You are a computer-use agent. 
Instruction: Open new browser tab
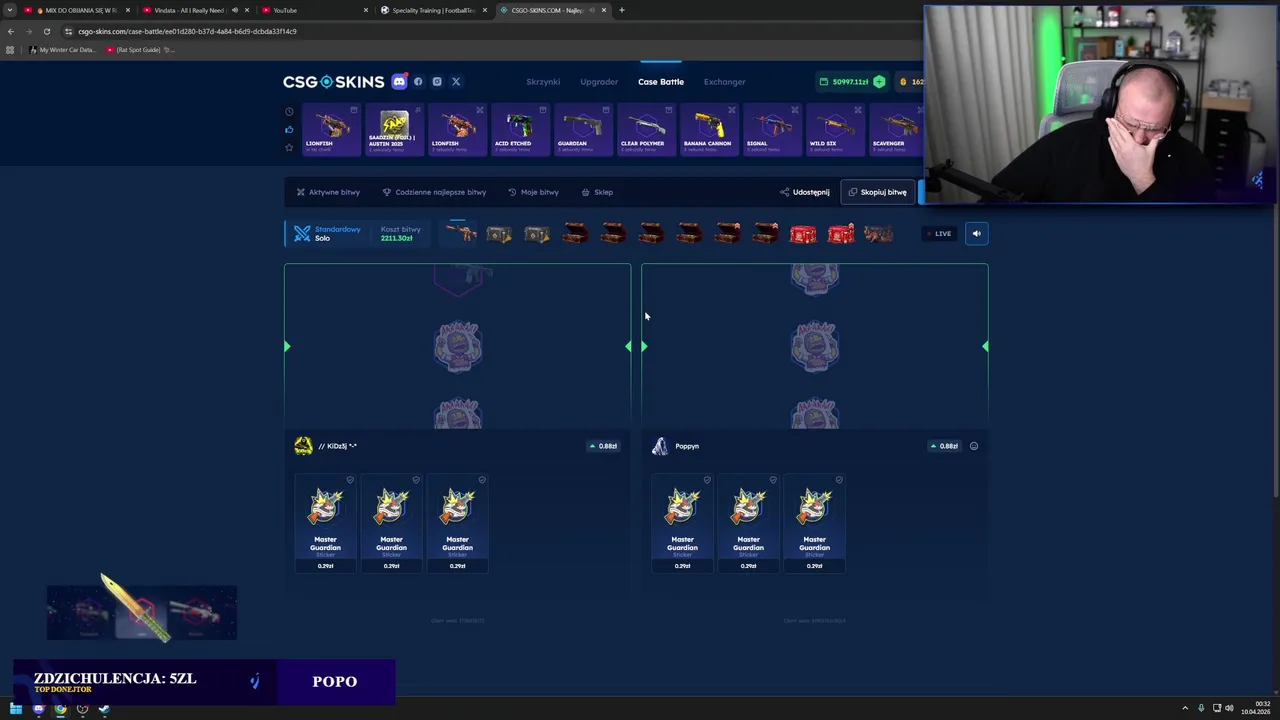click(x=622, y=10)
